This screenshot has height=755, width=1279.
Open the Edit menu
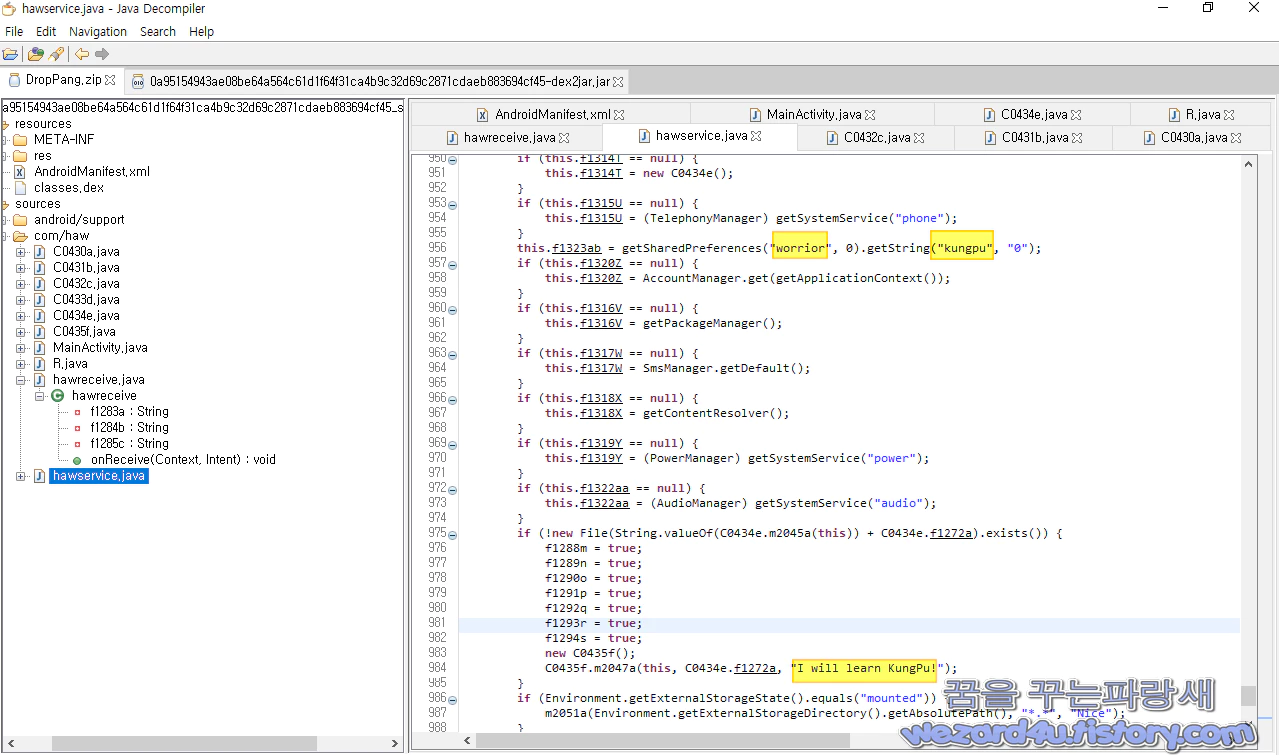pos(46,32)
